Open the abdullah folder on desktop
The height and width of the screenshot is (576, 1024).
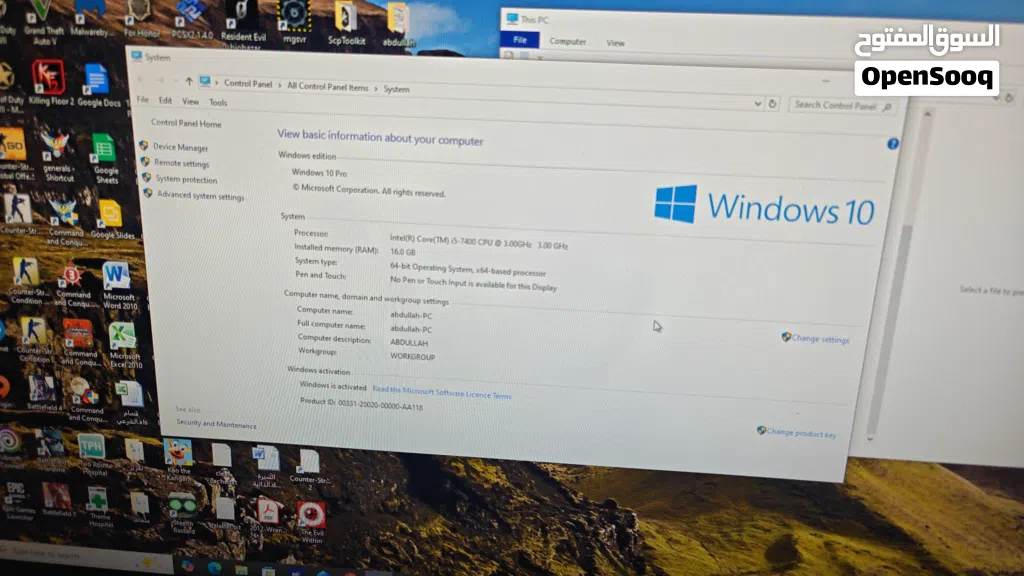(397, 26)
